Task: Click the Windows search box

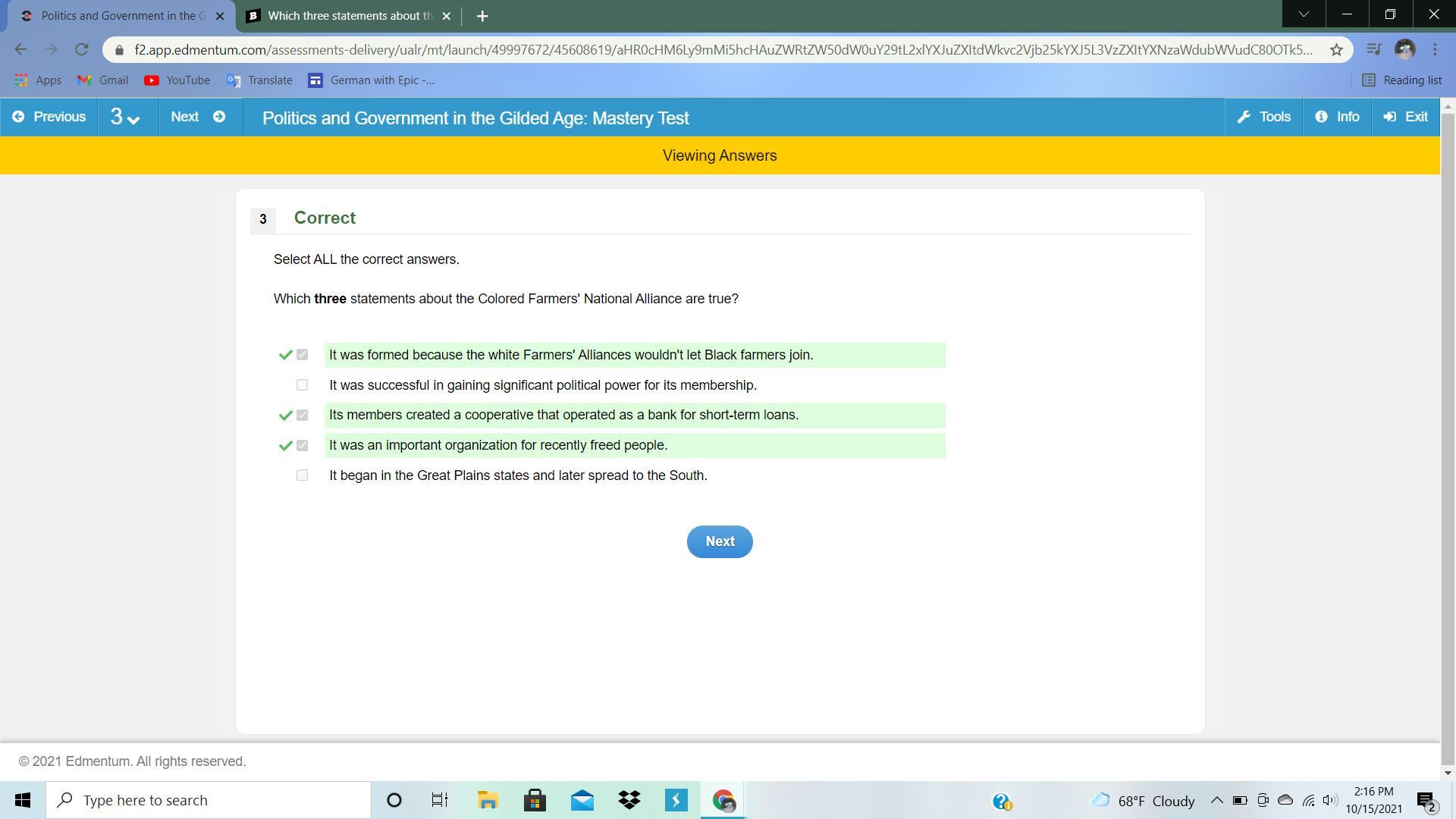Action: point(209,800)
